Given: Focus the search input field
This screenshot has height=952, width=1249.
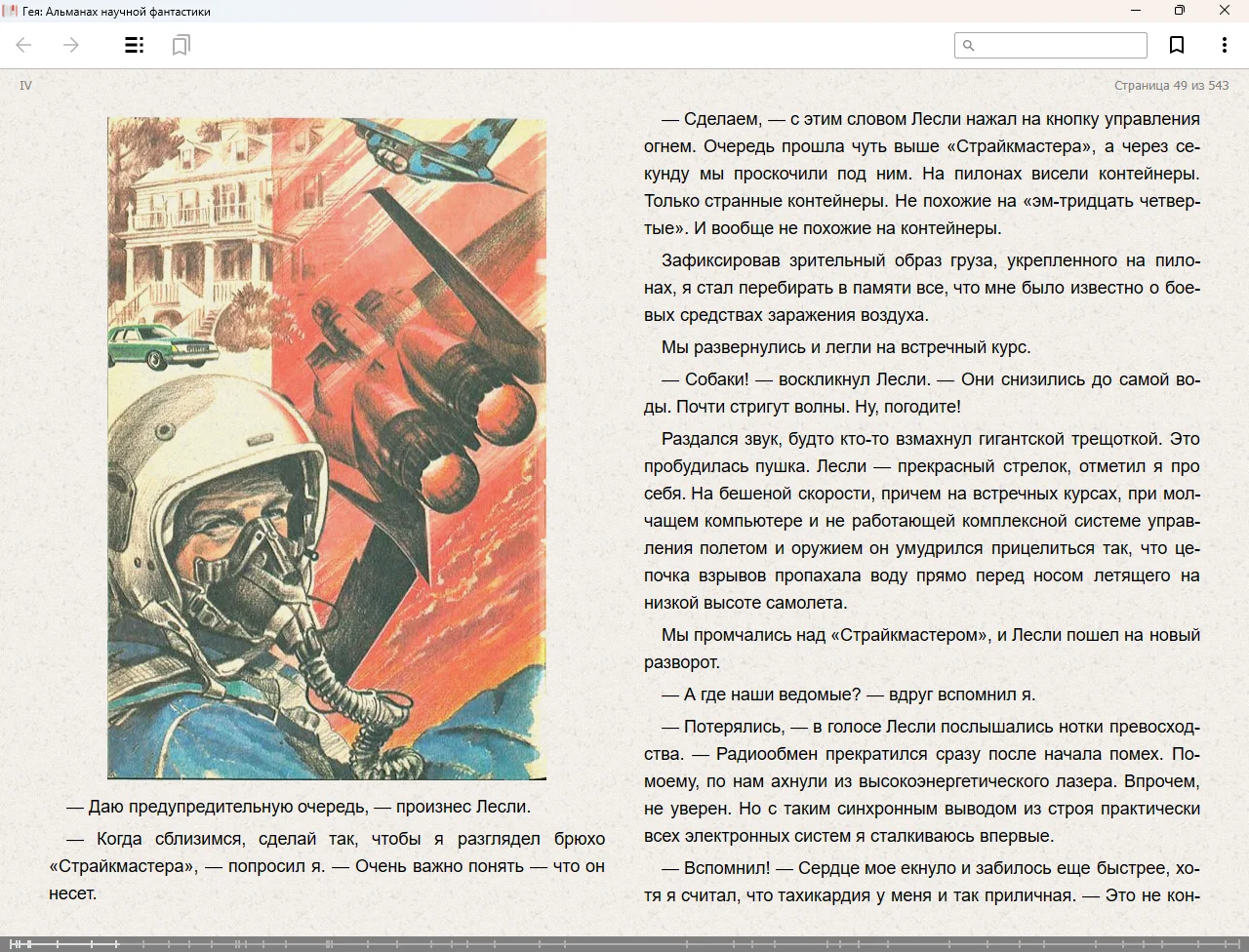Looking at the screenshot, I should pos(1059,45).
